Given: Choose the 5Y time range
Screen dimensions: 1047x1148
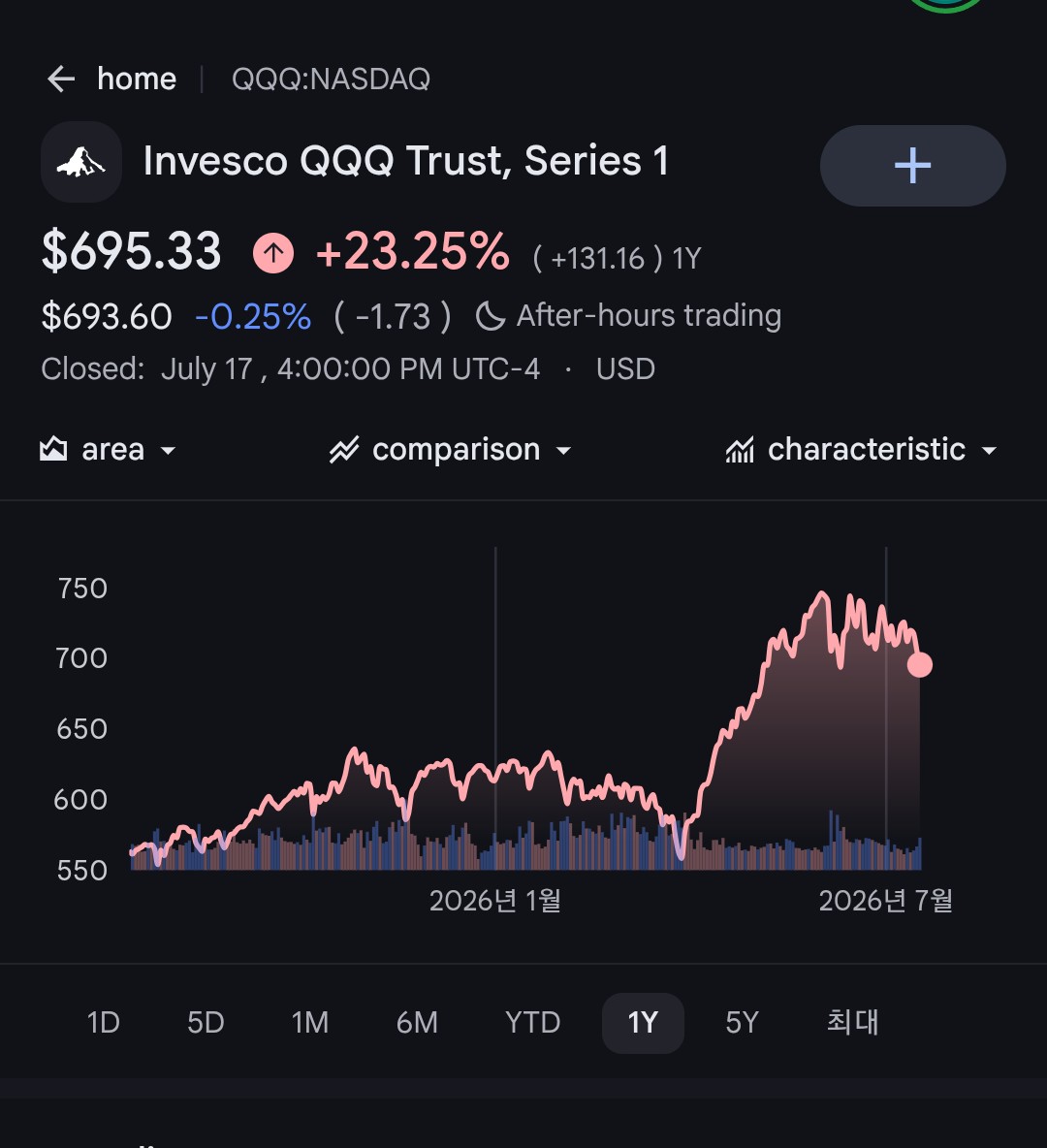Looking at the screenshot, I should click(742, 1023).
